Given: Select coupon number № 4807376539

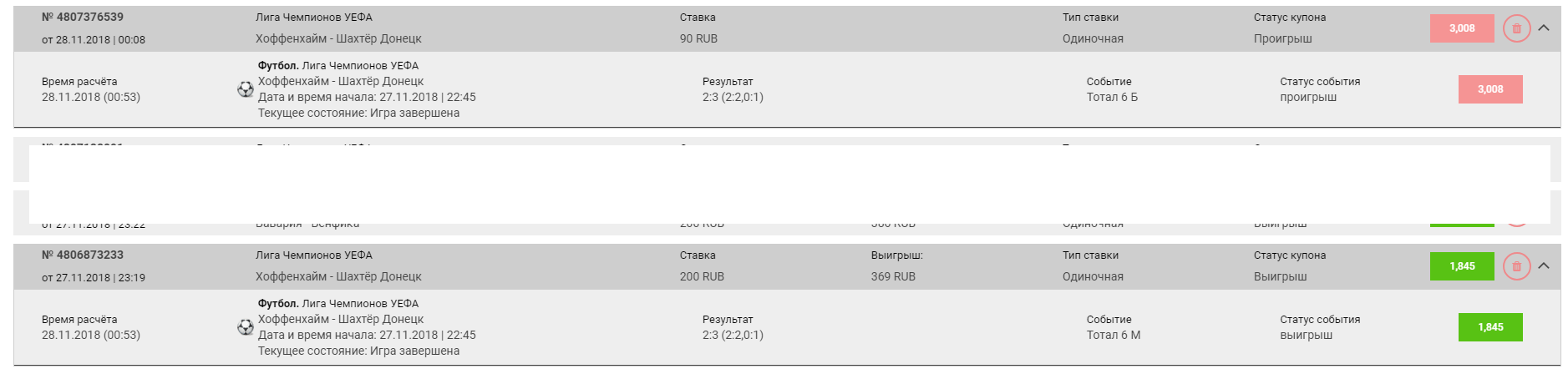Looking at the screenshot, I should coord(83,17).
